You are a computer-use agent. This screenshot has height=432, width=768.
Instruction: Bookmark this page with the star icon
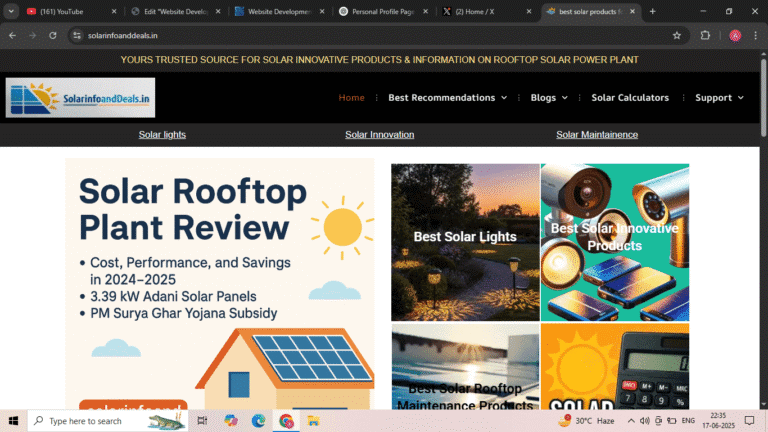(x=677, y=35)
